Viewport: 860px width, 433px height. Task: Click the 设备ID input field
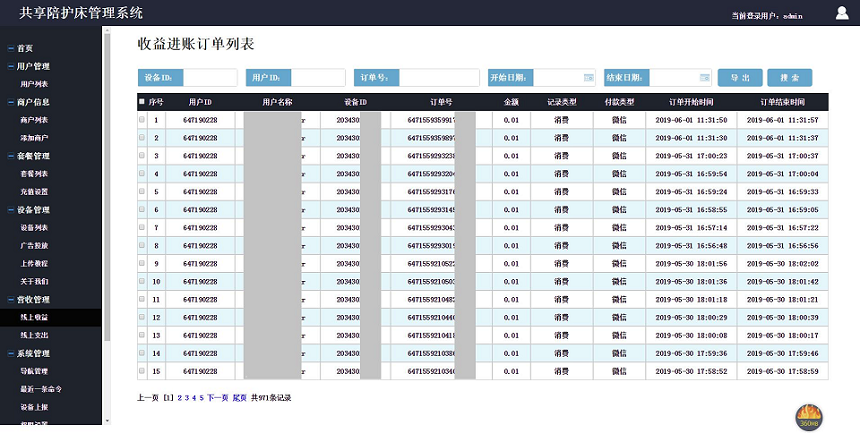(209, 77)
